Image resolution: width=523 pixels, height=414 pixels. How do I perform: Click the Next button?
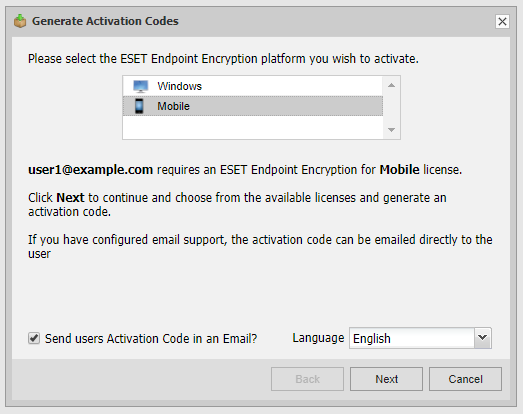point(386,379)
